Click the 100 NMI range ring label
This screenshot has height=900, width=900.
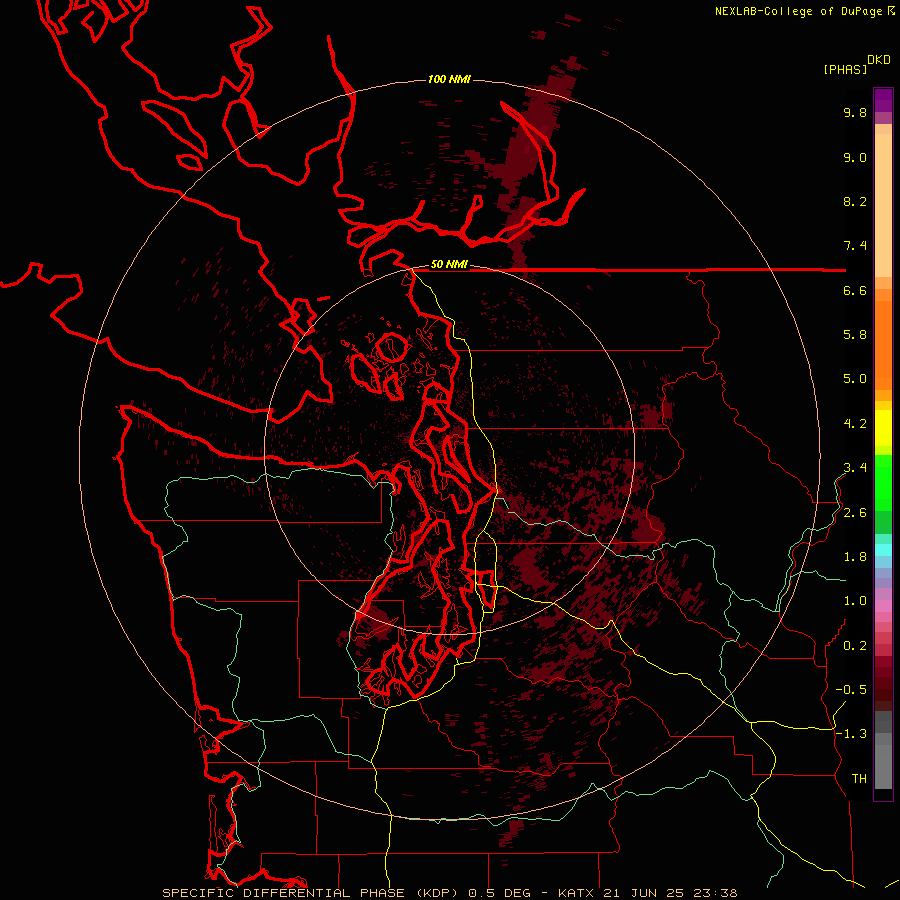click(x=449, y=79)
